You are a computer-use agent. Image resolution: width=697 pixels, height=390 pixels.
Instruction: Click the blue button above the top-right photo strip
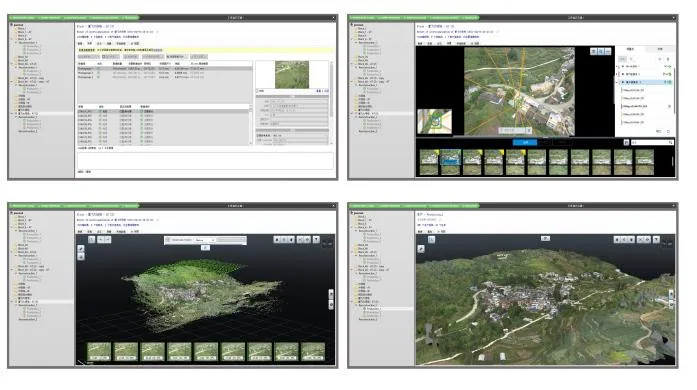[525, 142]
